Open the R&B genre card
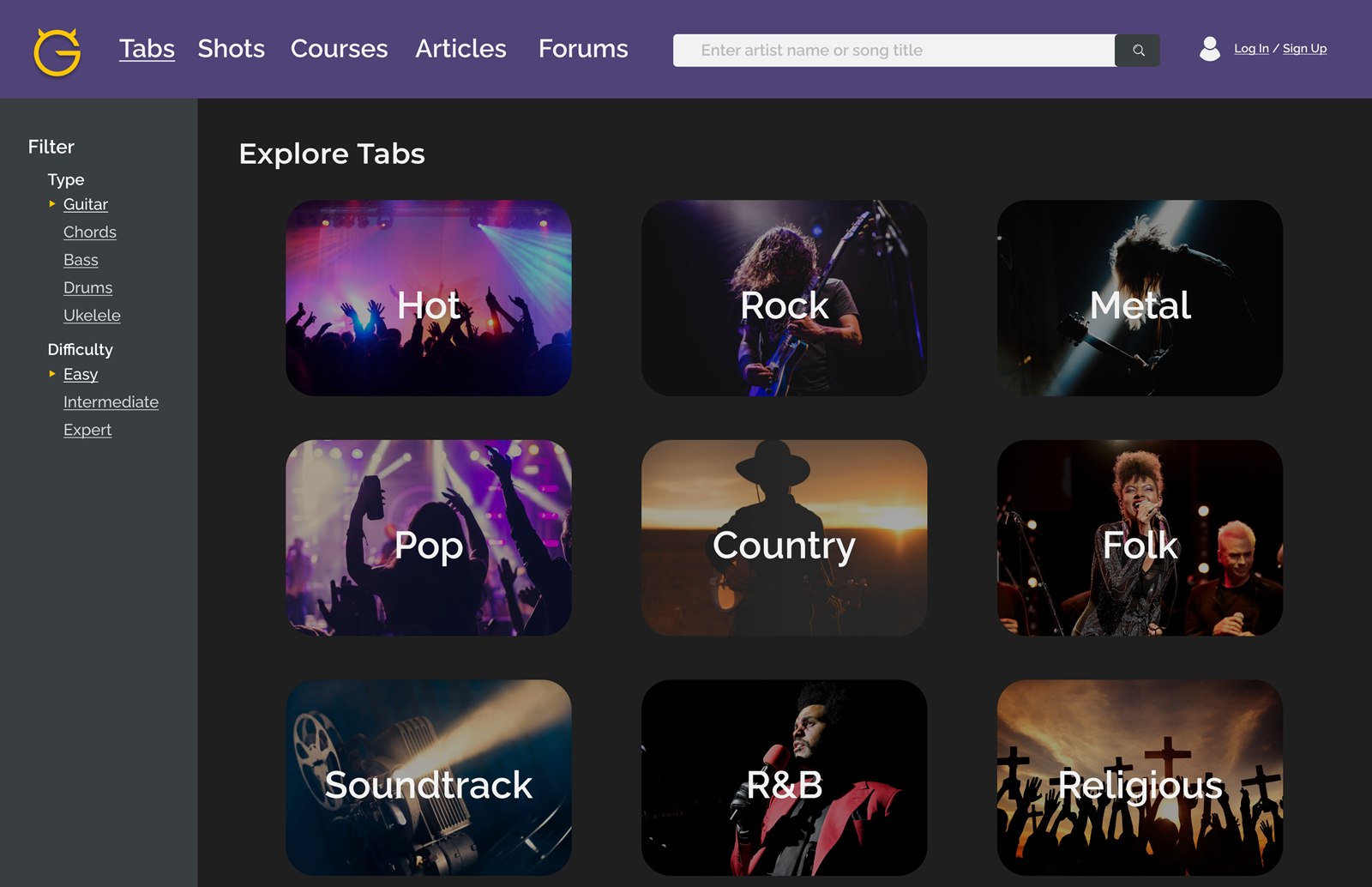Screen dimensions: 1372x887 [x=784, y=778]
